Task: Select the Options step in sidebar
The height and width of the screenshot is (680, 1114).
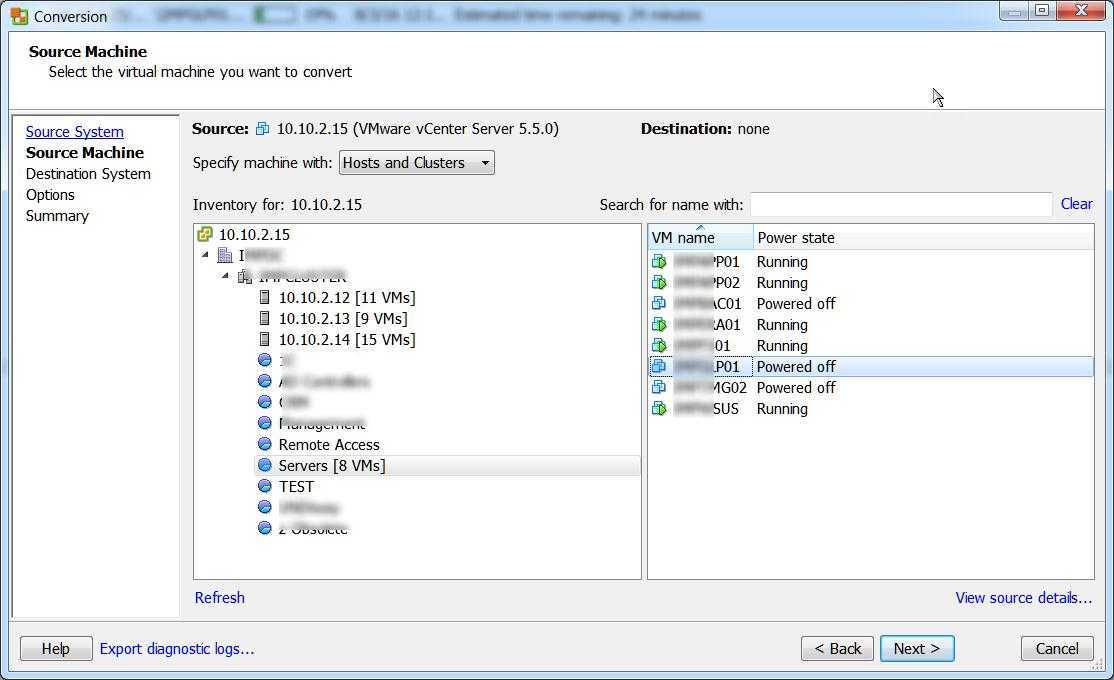Action: pos(50,195)
